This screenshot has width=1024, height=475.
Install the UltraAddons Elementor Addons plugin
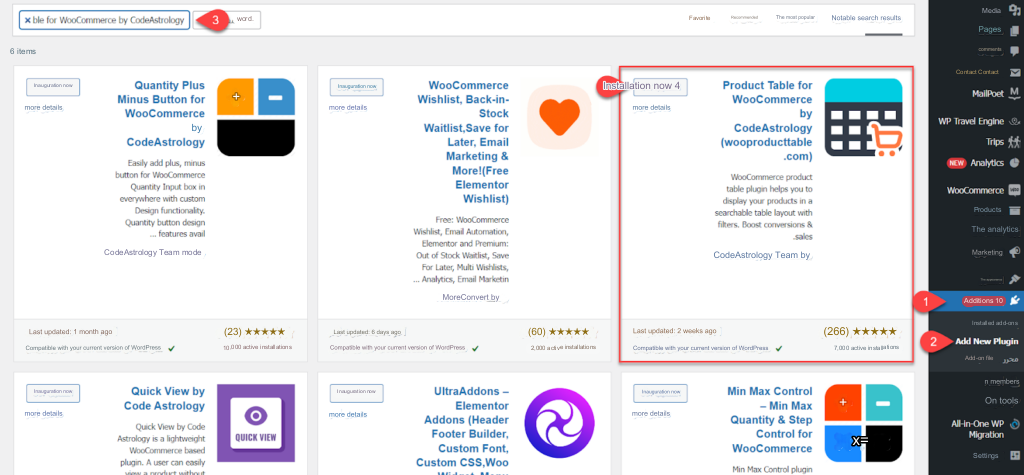357,393
